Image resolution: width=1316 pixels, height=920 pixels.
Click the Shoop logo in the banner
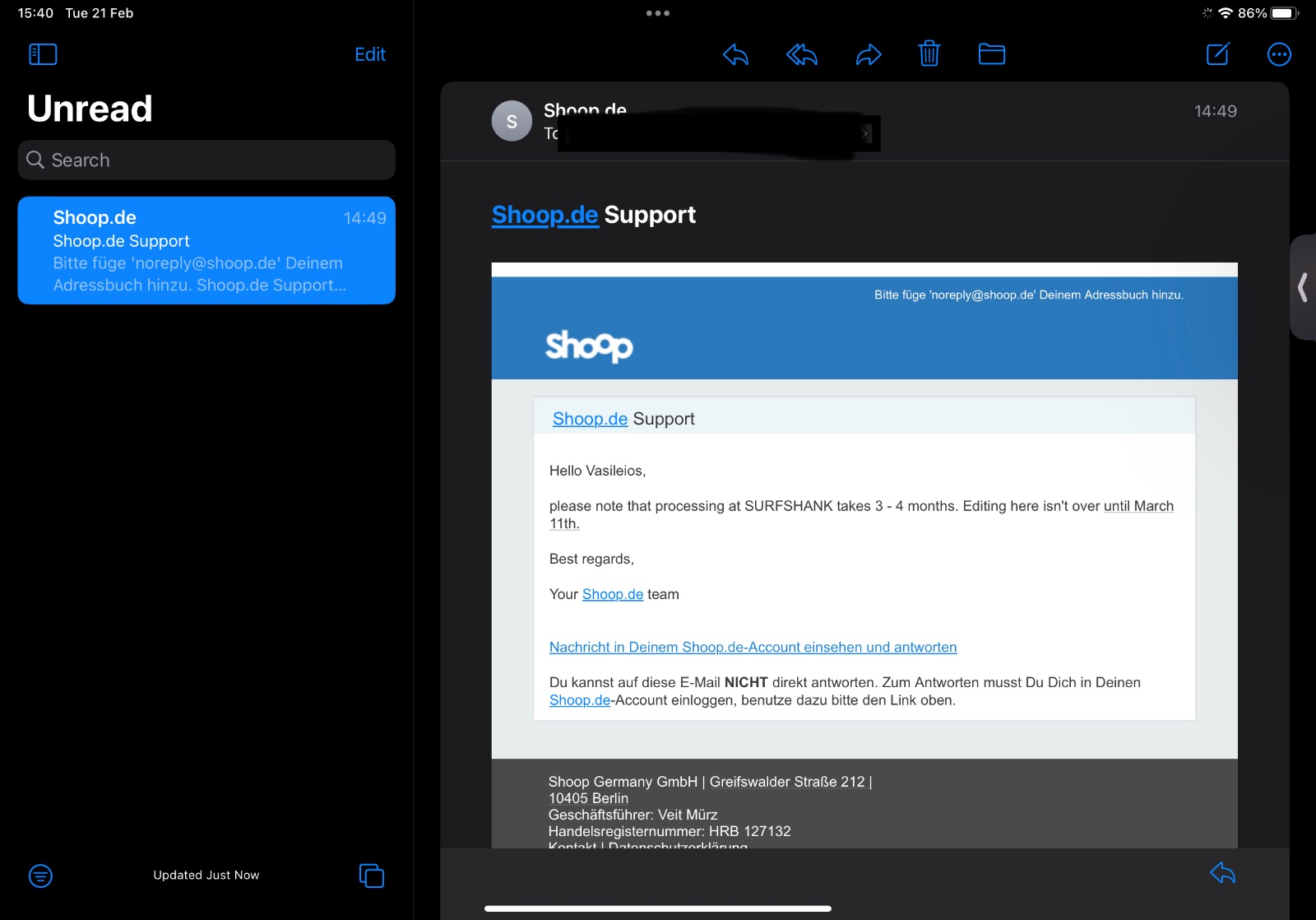589,346
